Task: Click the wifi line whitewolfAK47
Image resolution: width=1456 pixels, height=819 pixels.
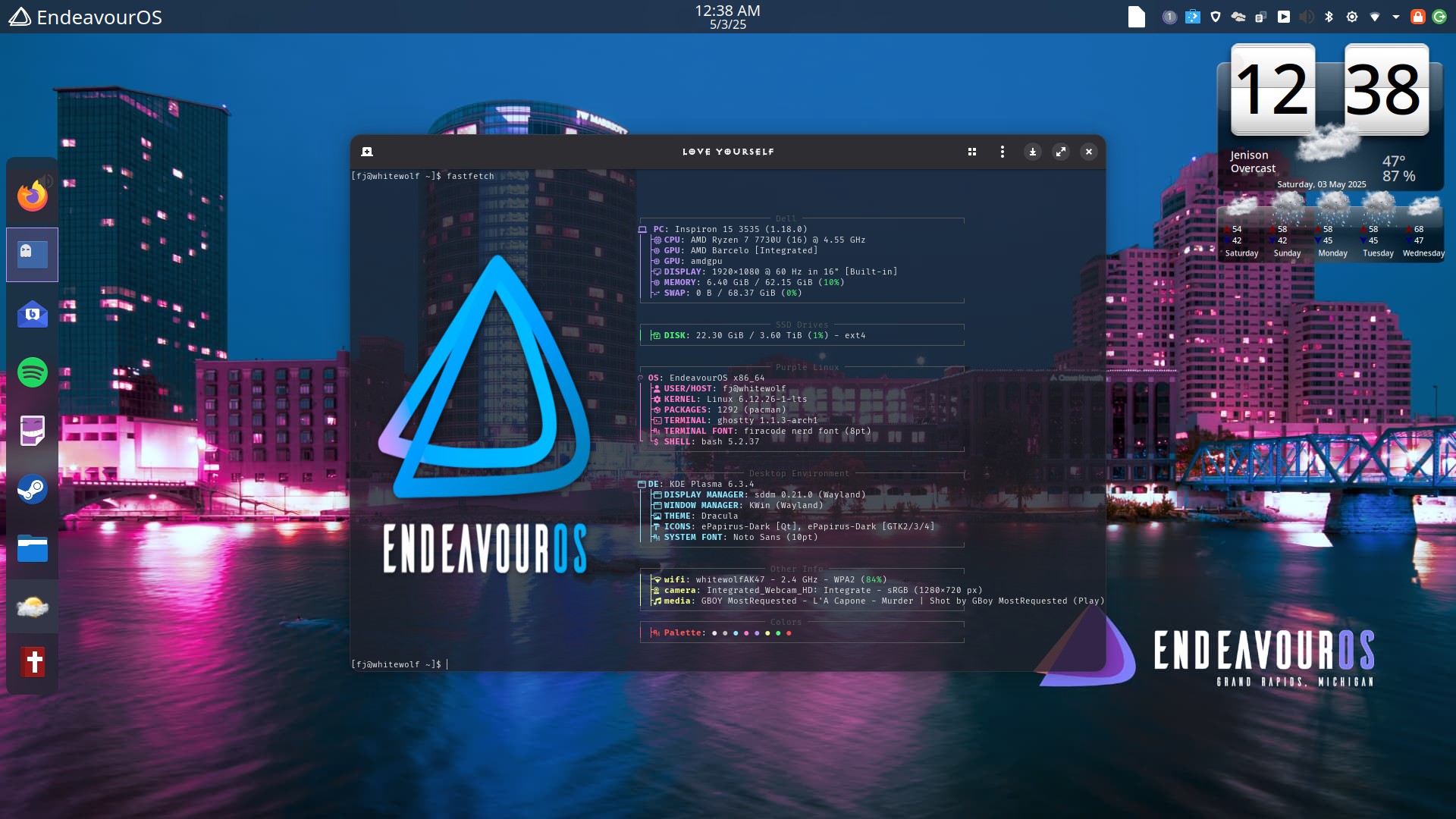Action: pyautogui.click(x=769, y=579)
